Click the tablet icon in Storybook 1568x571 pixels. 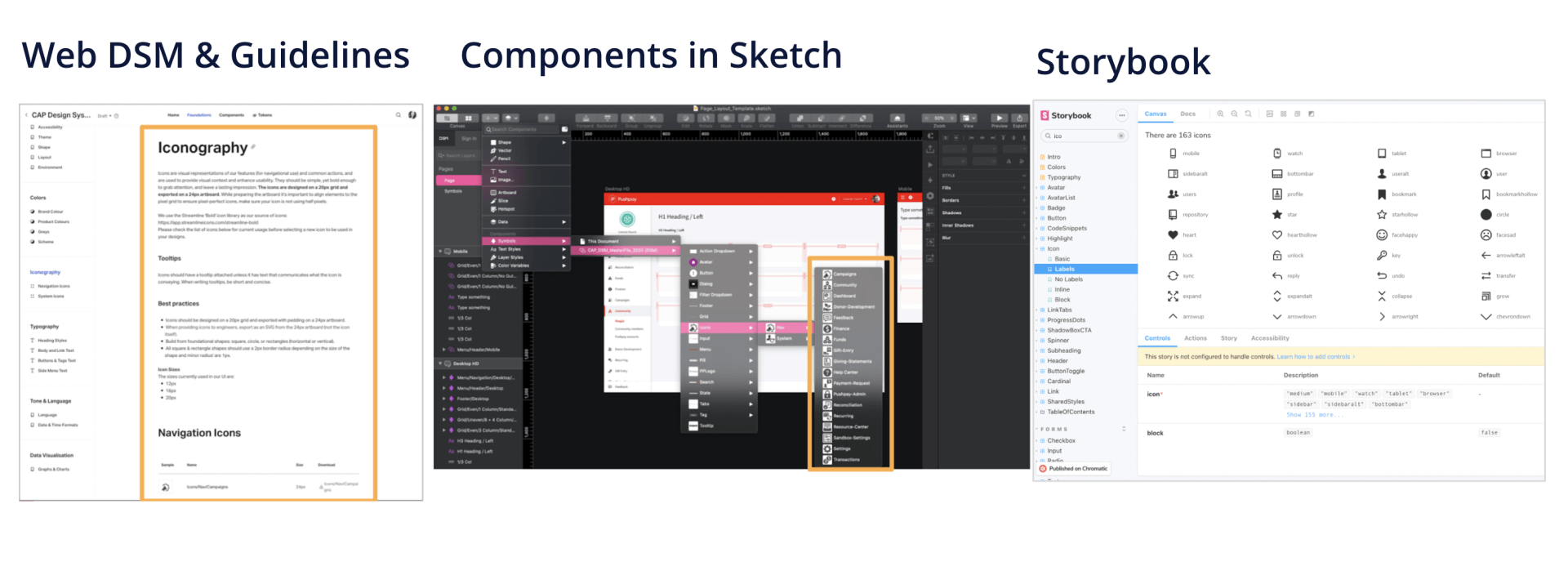1382,154
